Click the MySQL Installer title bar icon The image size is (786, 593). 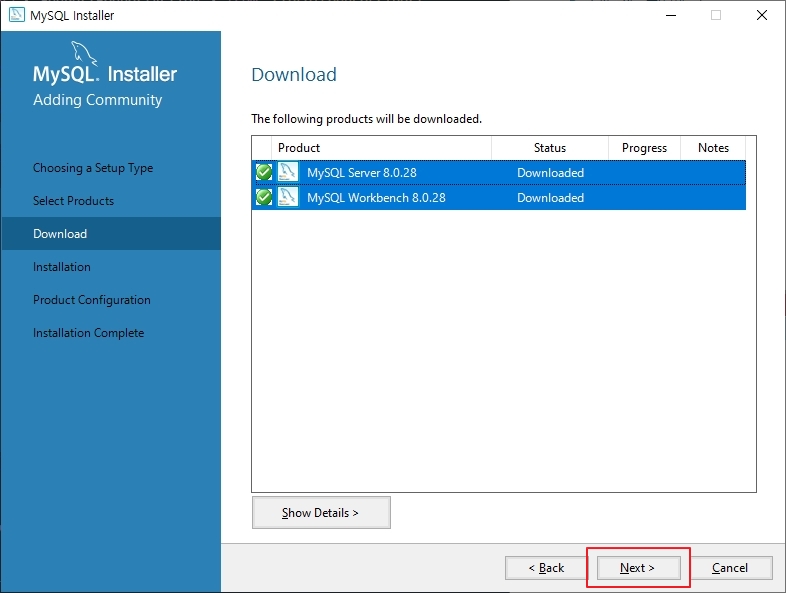pyautogui.click(x=17, y=15)
